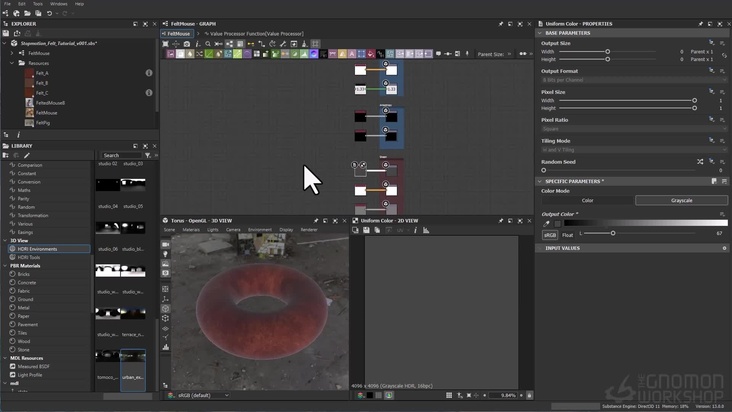Open the Tools menu
This screenshot has width=732, height=412.
(x=38, y=4)
